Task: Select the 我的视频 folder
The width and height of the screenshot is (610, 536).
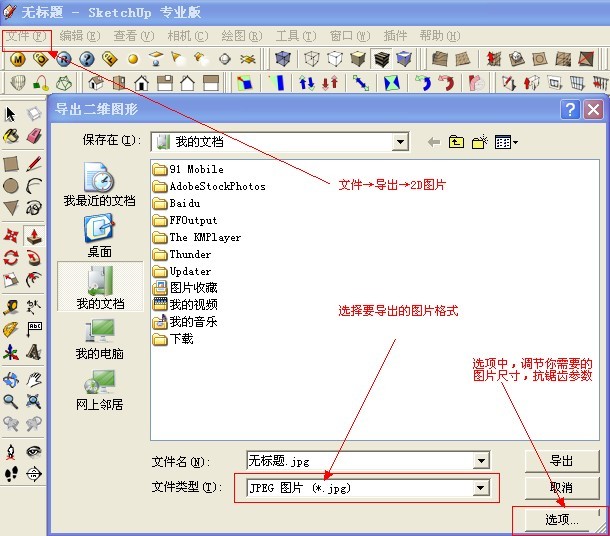Action: tap(185, 305)
